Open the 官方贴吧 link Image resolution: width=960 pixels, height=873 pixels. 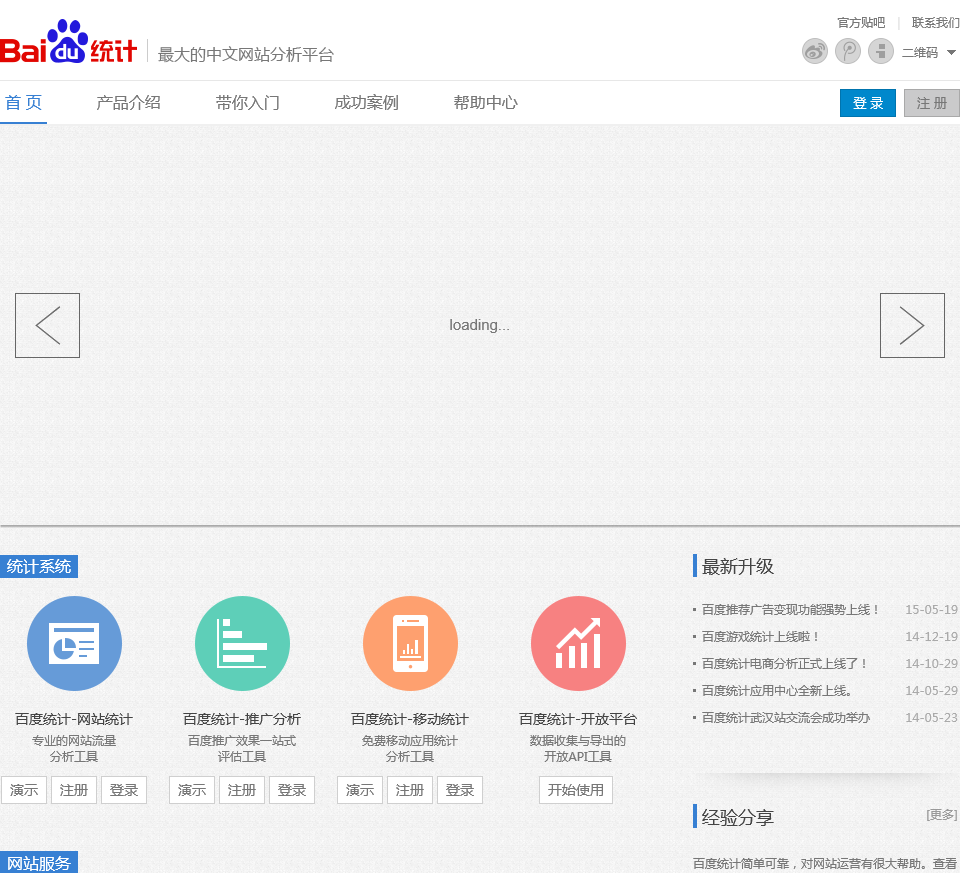click(x=861, y=23)
